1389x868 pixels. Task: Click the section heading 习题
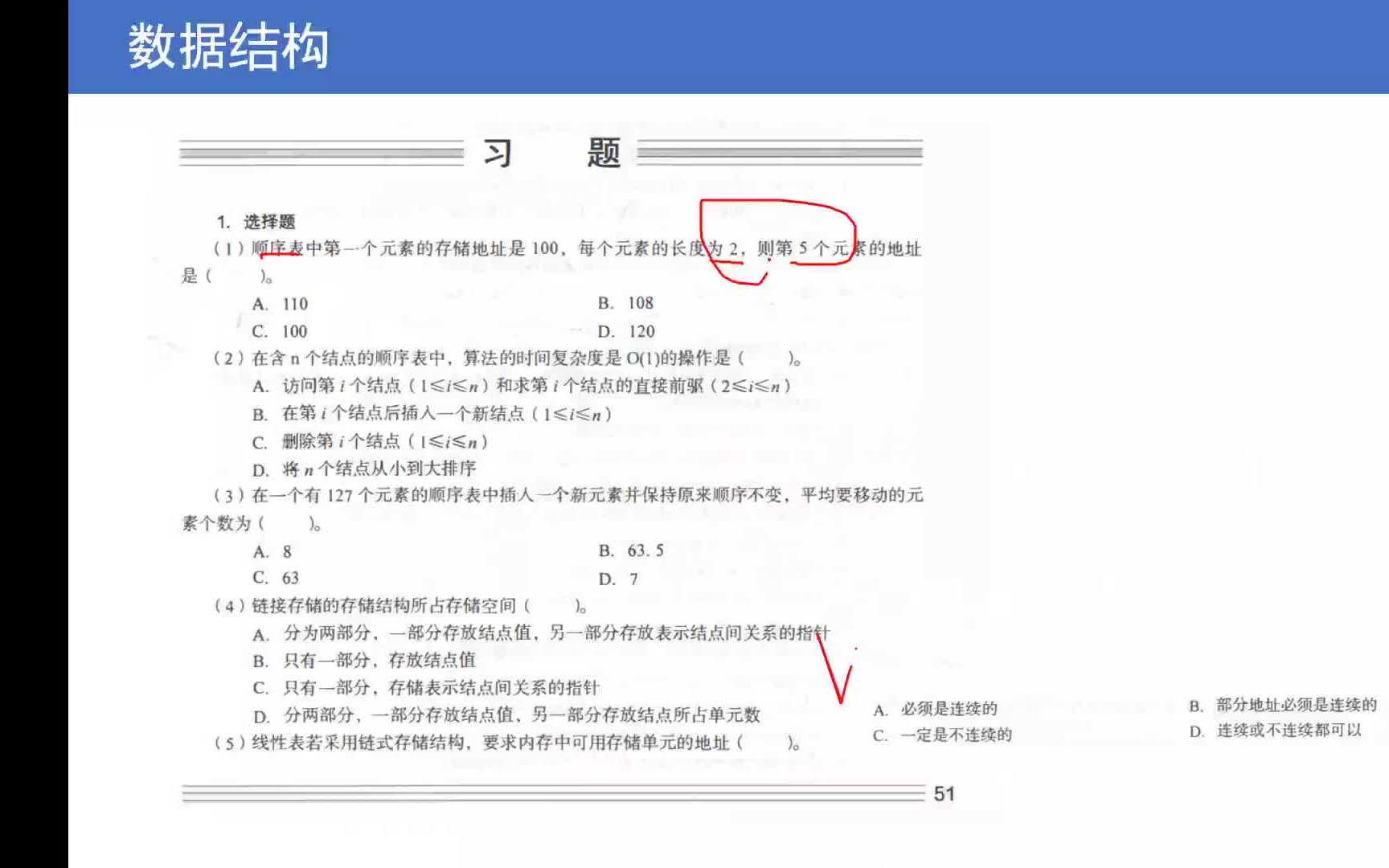(x=551, y=152)
